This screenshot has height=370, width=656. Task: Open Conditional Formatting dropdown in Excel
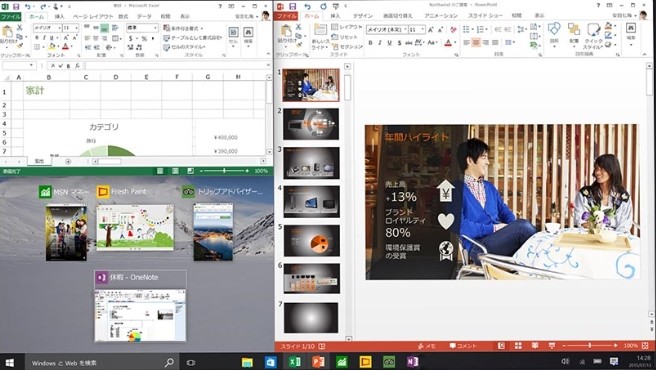183,28
